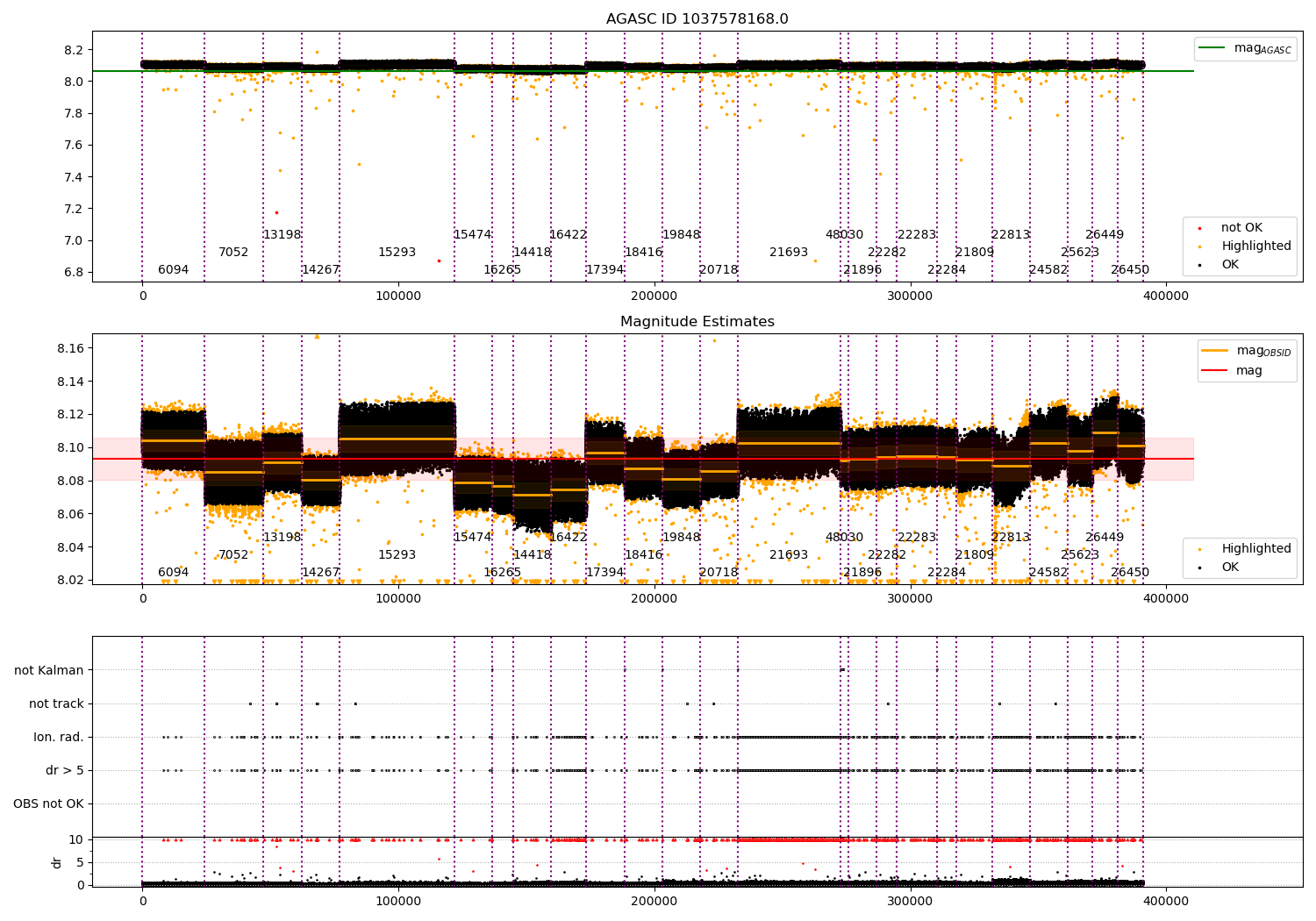
Task: Click the '300000' x tick in the bottom panel
Action: coord(910,901)
